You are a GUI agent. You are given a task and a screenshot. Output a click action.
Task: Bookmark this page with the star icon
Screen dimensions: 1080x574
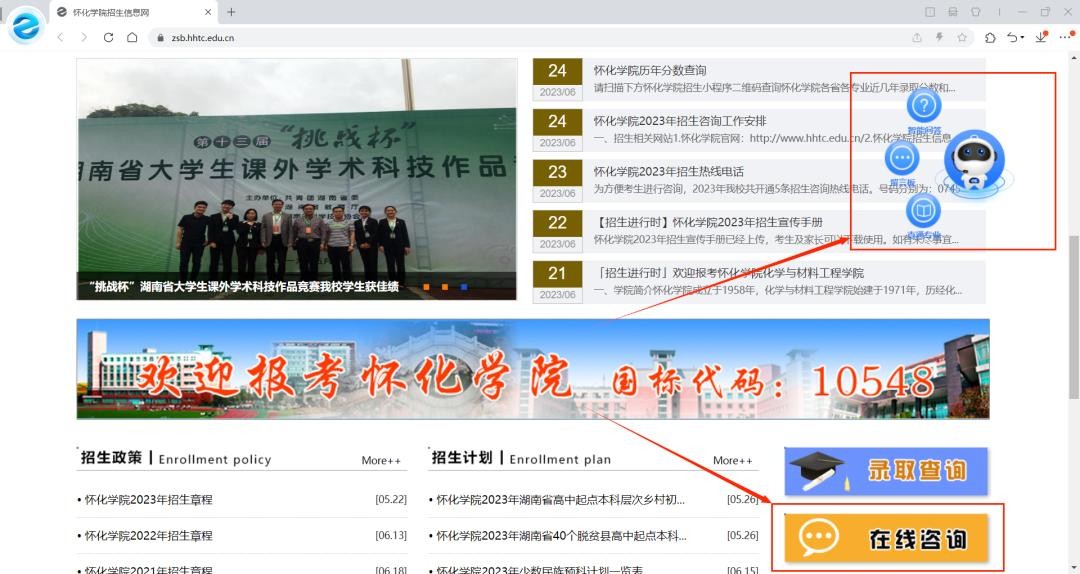point(962,37)
